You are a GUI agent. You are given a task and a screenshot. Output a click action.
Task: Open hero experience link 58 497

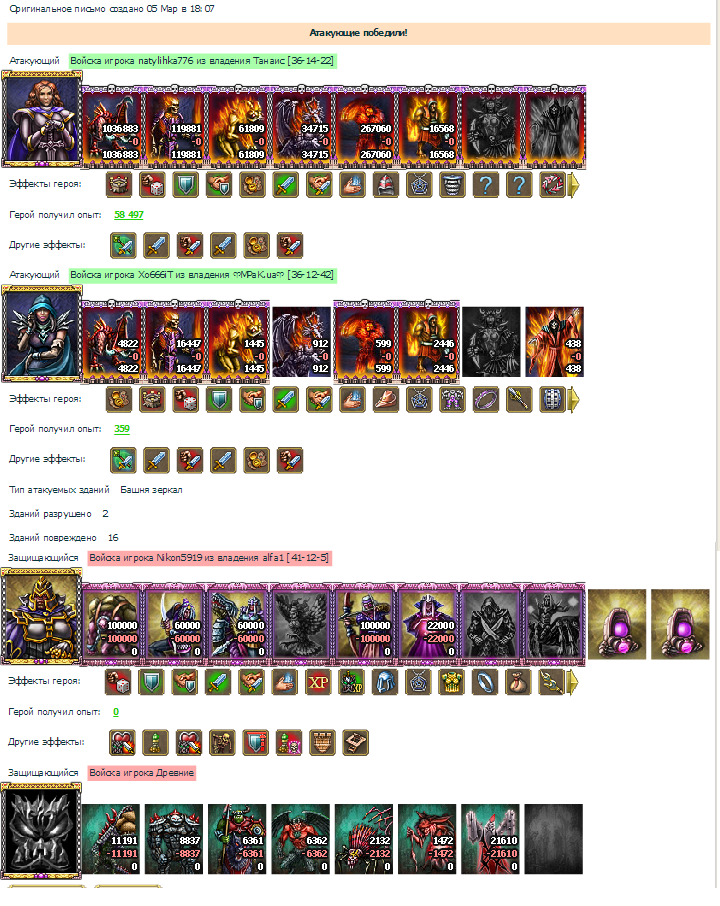click(129, 214)
